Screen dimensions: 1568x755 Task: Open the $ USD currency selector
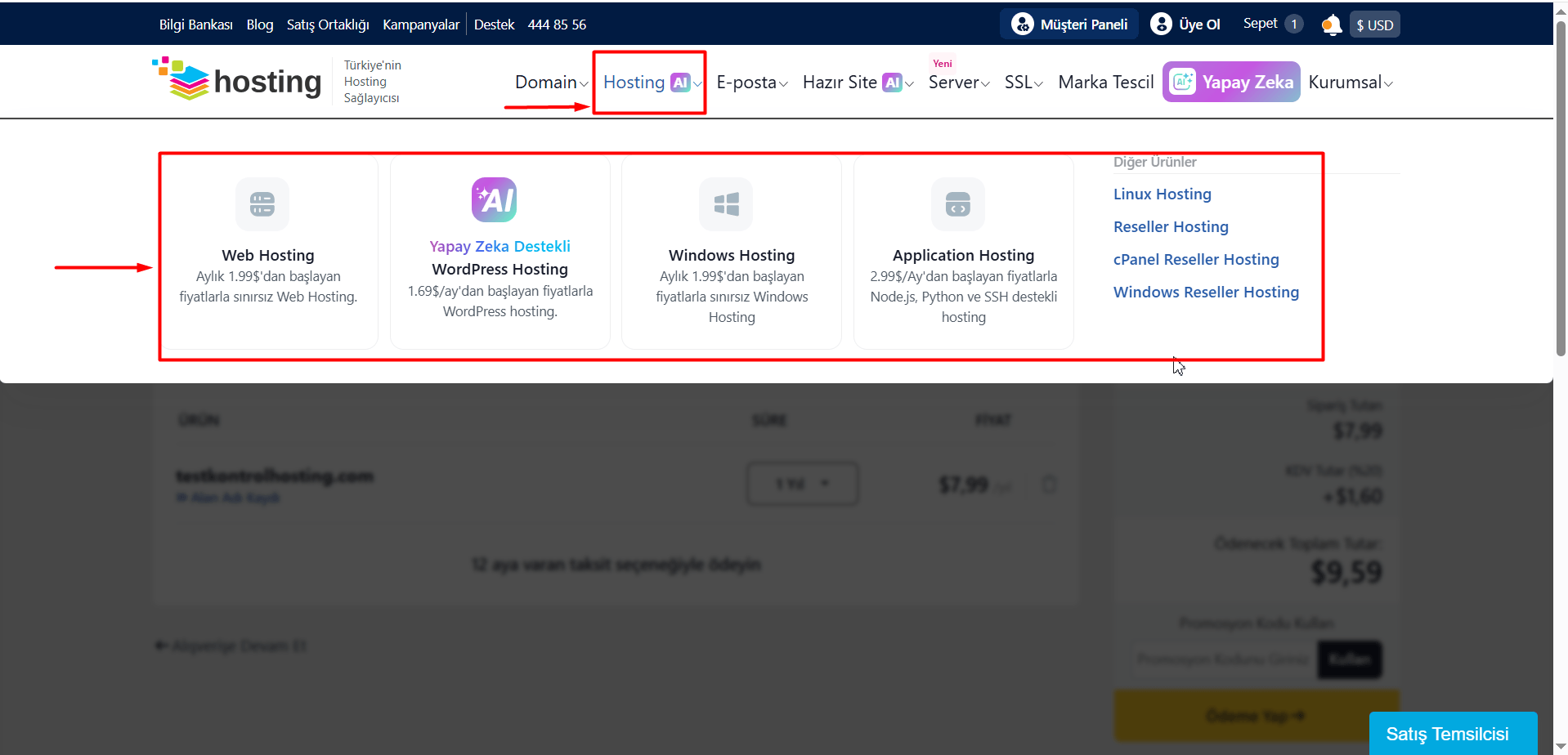[1375, 25]
